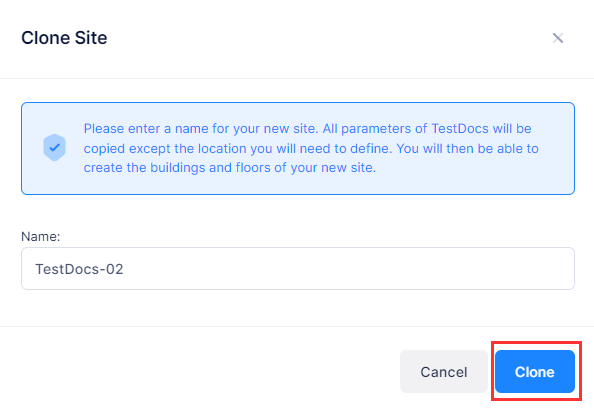Image resolution: width=594 pixels, height=412 pixels.
Task: Select the Clone Site dialog title
Action: [64, 38]
